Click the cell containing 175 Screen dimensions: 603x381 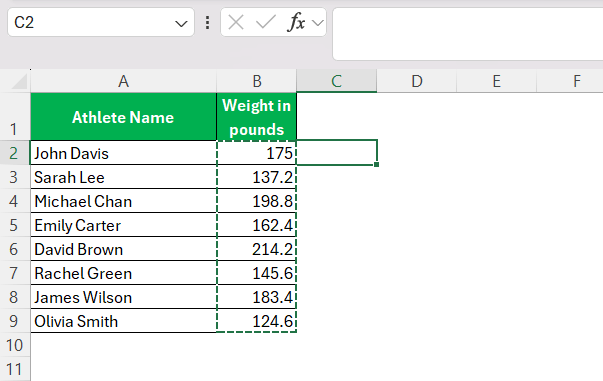[x=257, y=153]
